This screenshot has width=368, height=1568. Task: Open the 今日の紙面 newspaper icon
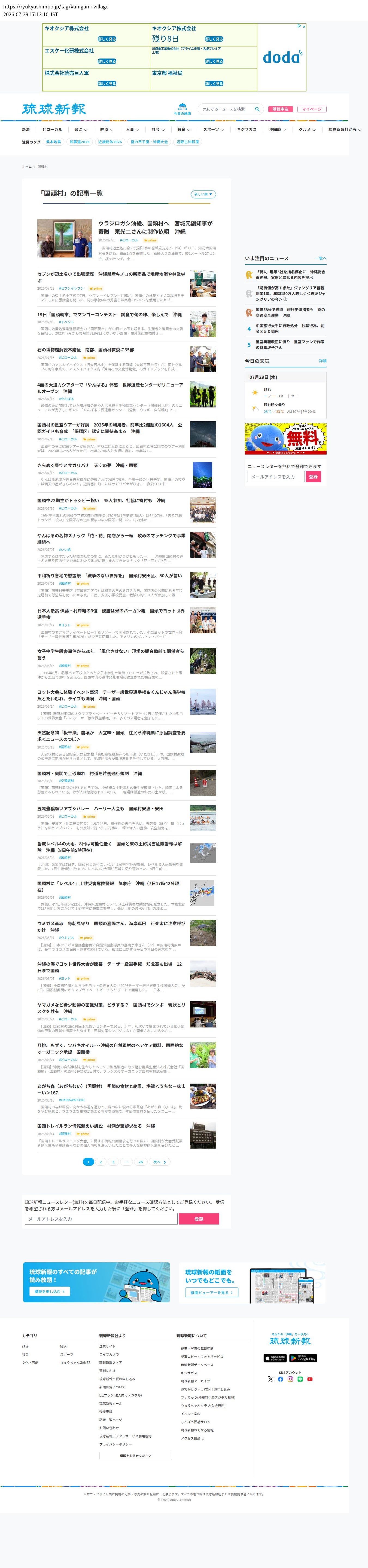182,109
